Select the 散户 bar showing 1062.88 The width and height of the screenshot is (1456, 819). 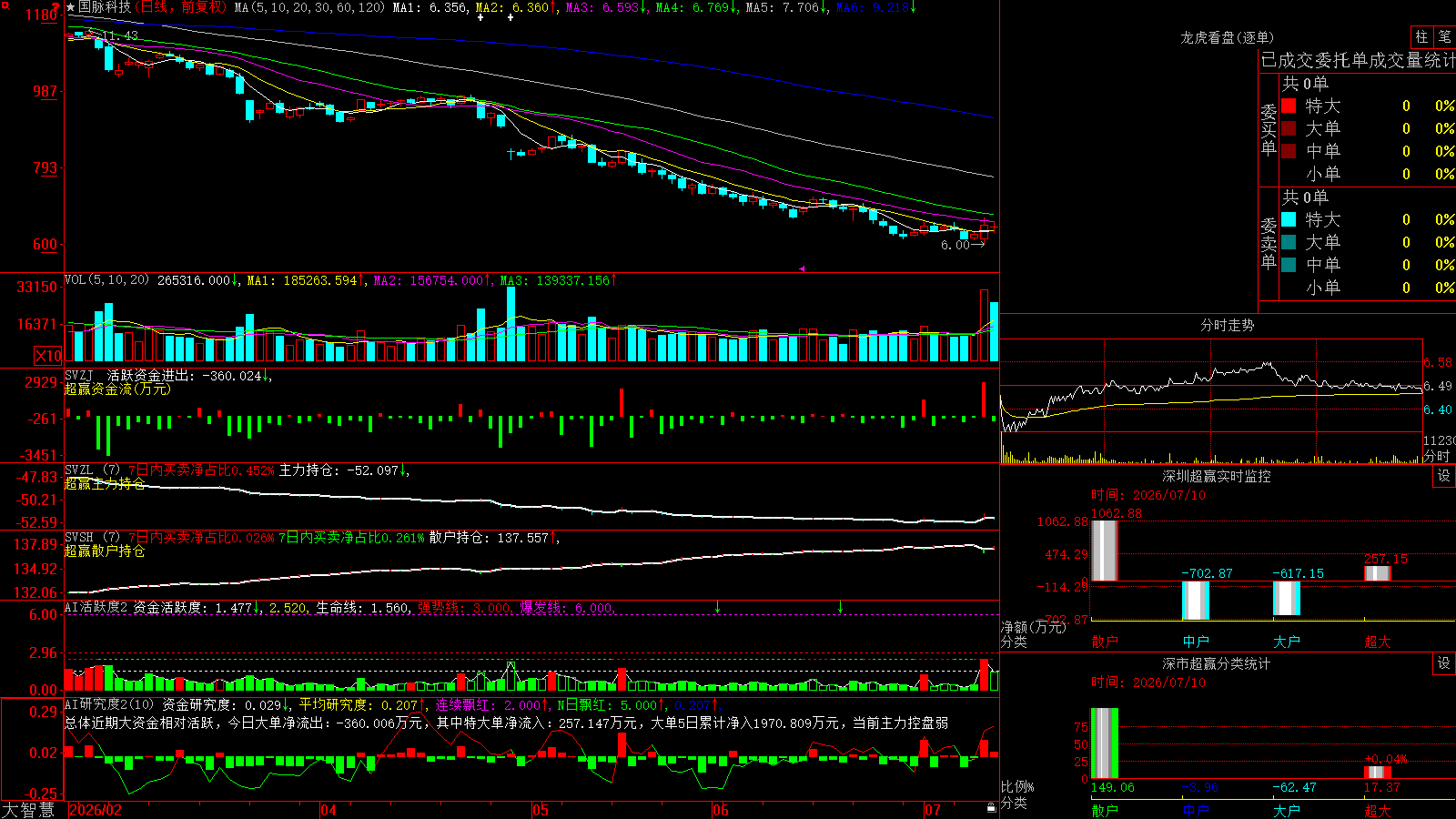point(1104,551)
